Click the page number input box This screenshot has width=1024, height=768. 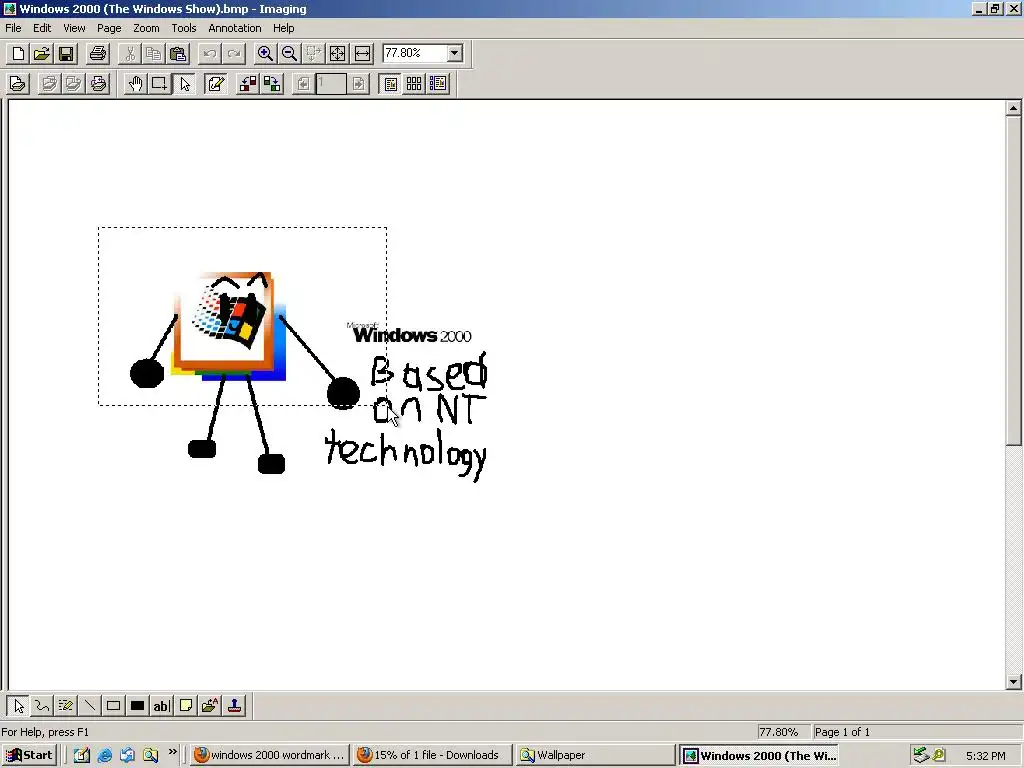[331, 84]
